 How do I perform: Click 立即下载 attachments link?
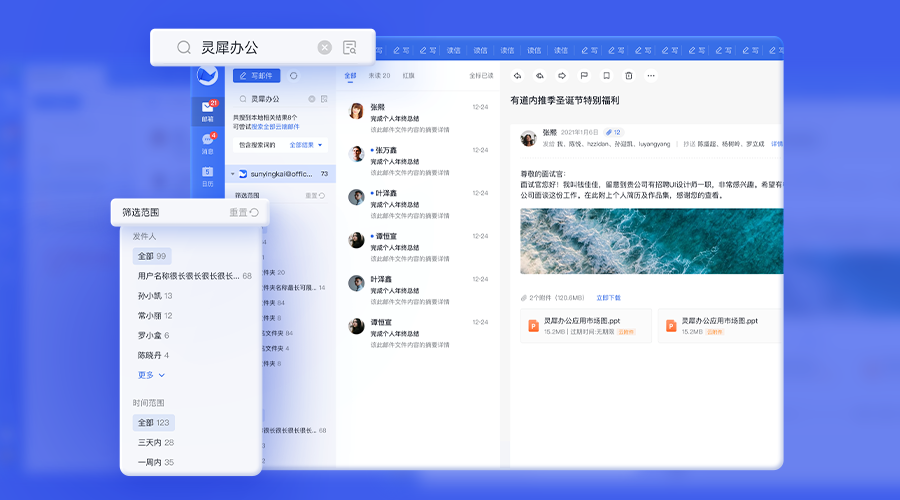608,298
